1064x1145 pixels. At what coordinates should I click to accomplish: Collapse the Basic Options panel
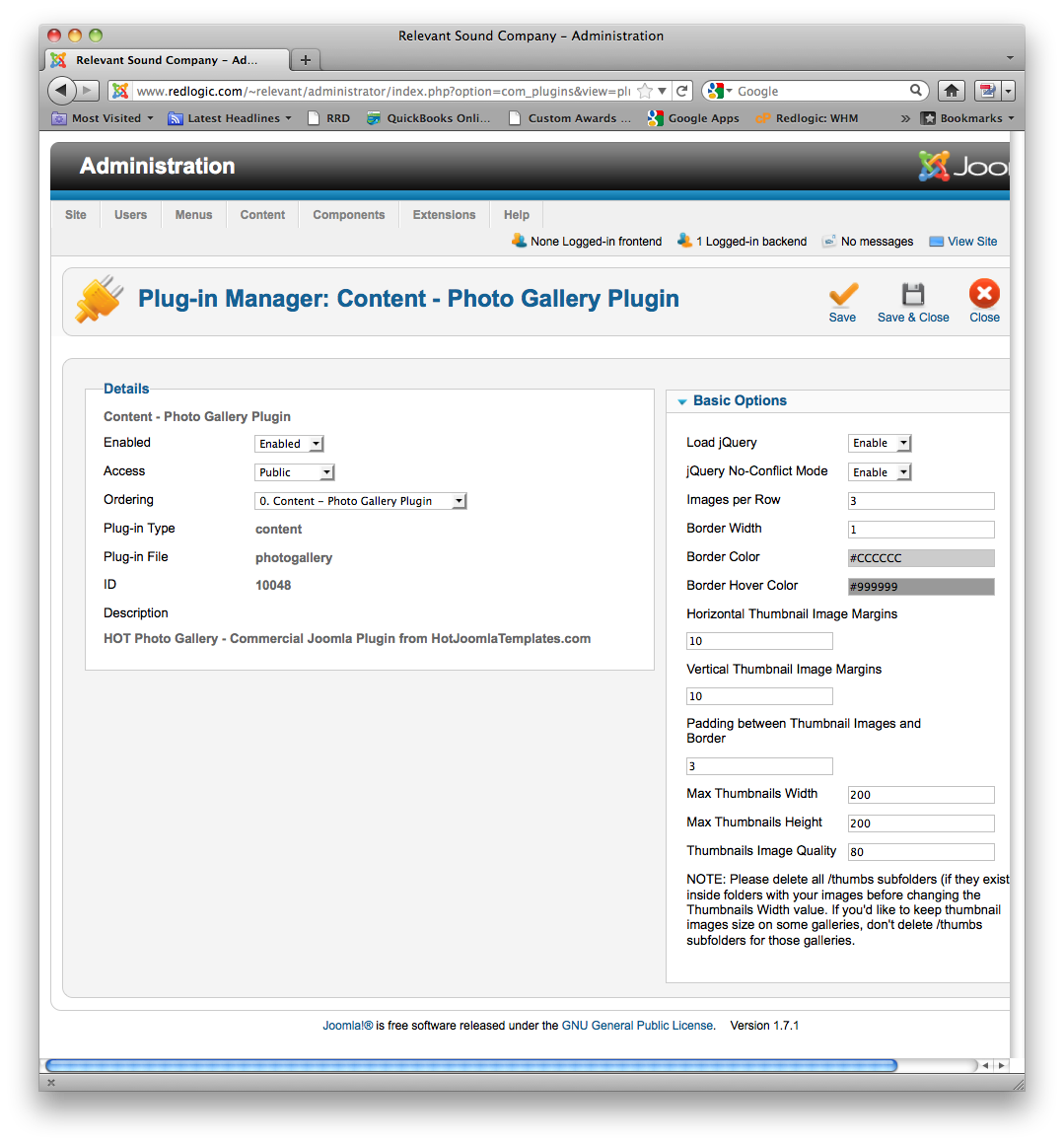[733, 400]
